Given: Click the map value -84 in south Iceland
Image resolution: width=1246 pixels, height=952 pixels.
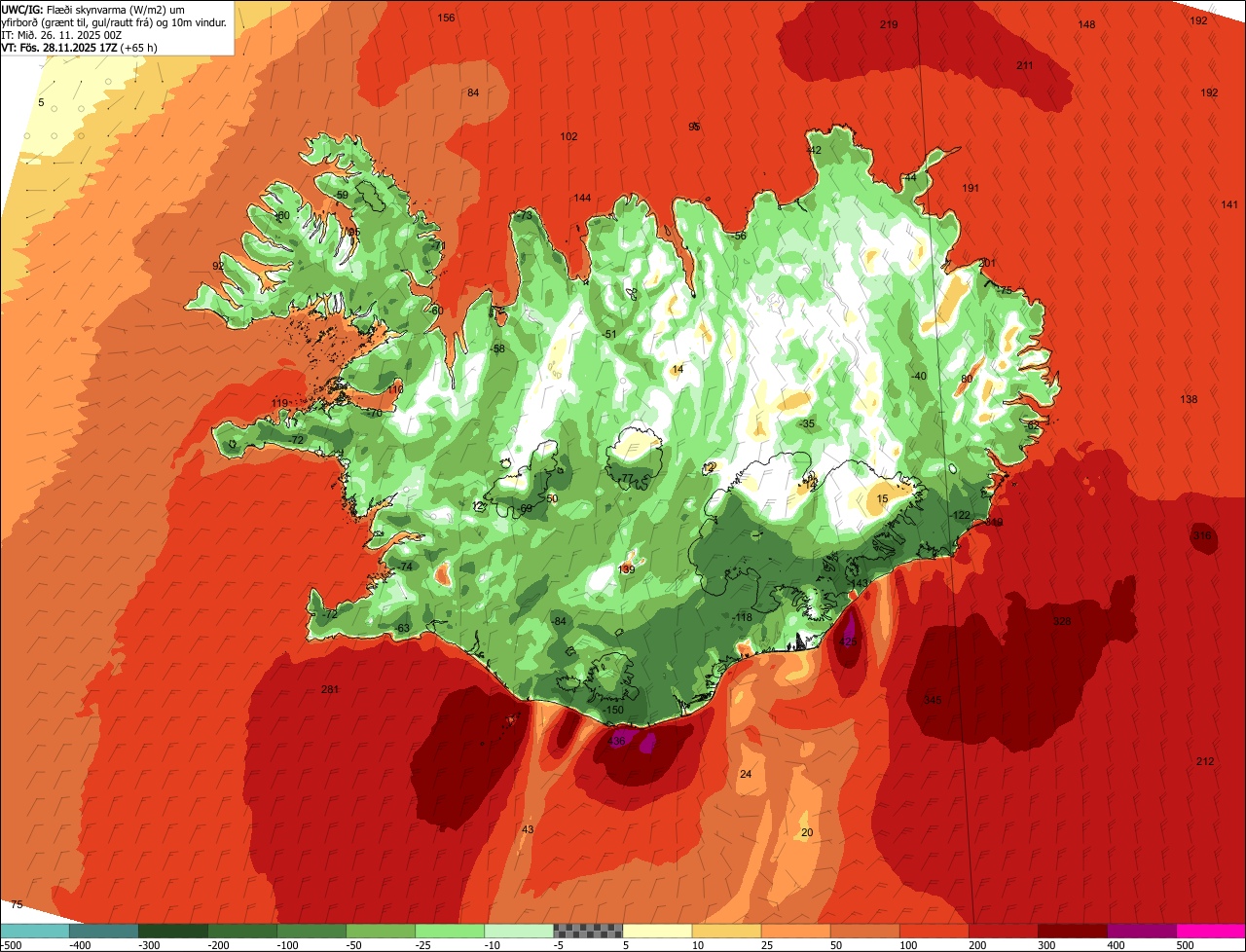Looking at the screenshot, I should pyautogui.click(x=559, y=622).
